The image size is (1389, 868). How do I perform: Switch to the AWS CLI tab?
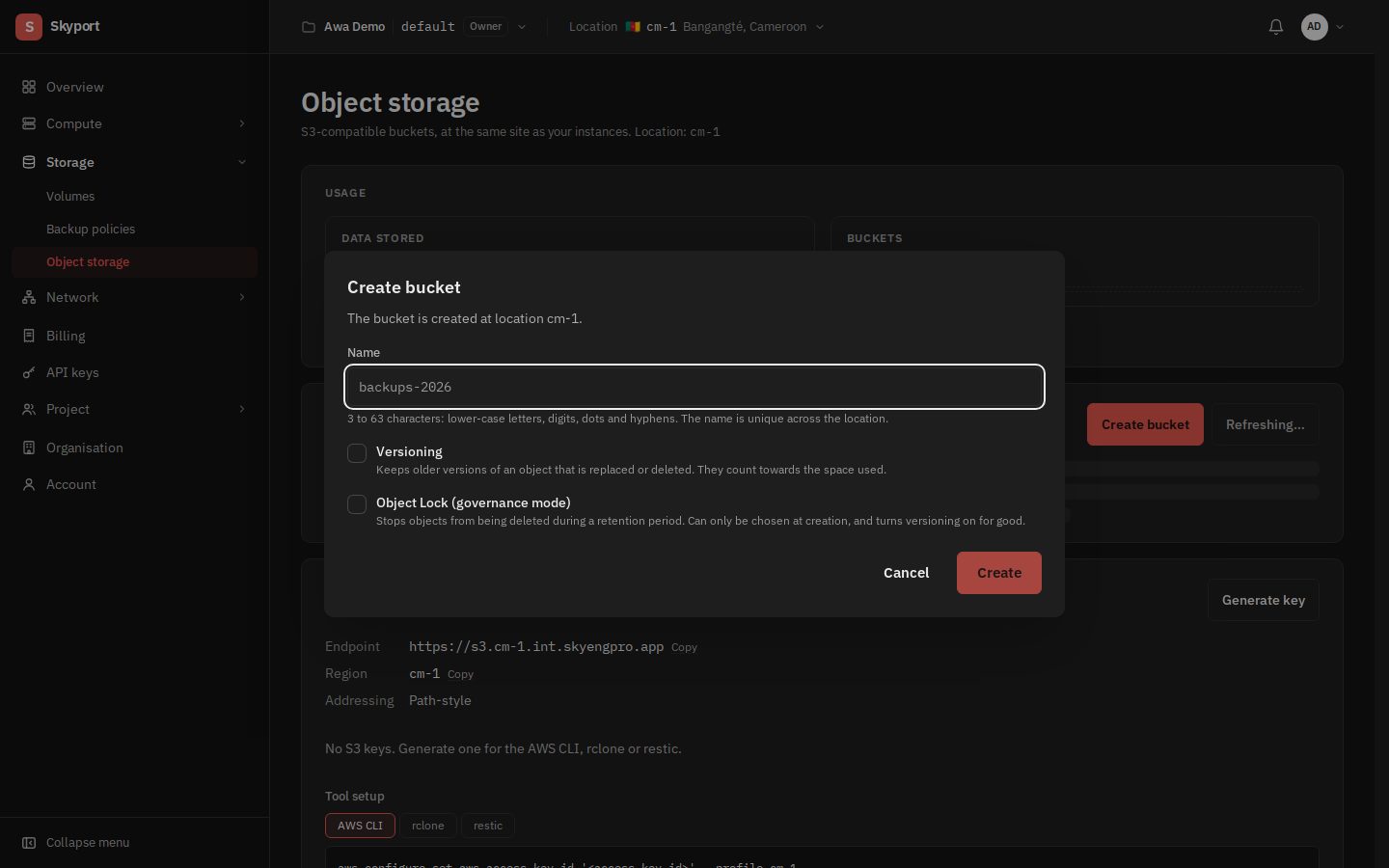360,826
